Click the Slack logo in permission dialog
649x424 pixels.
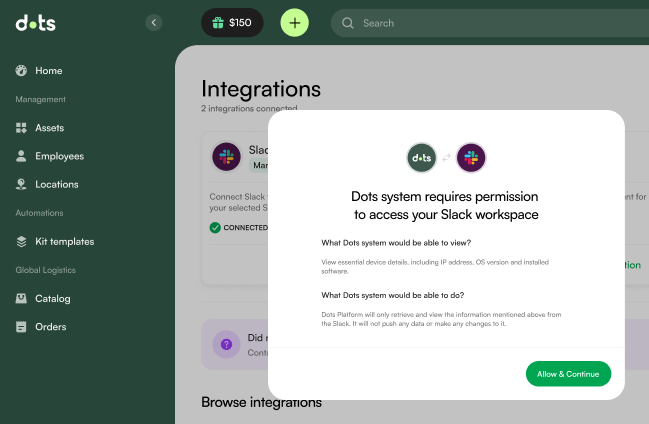[x=471, y=158]
